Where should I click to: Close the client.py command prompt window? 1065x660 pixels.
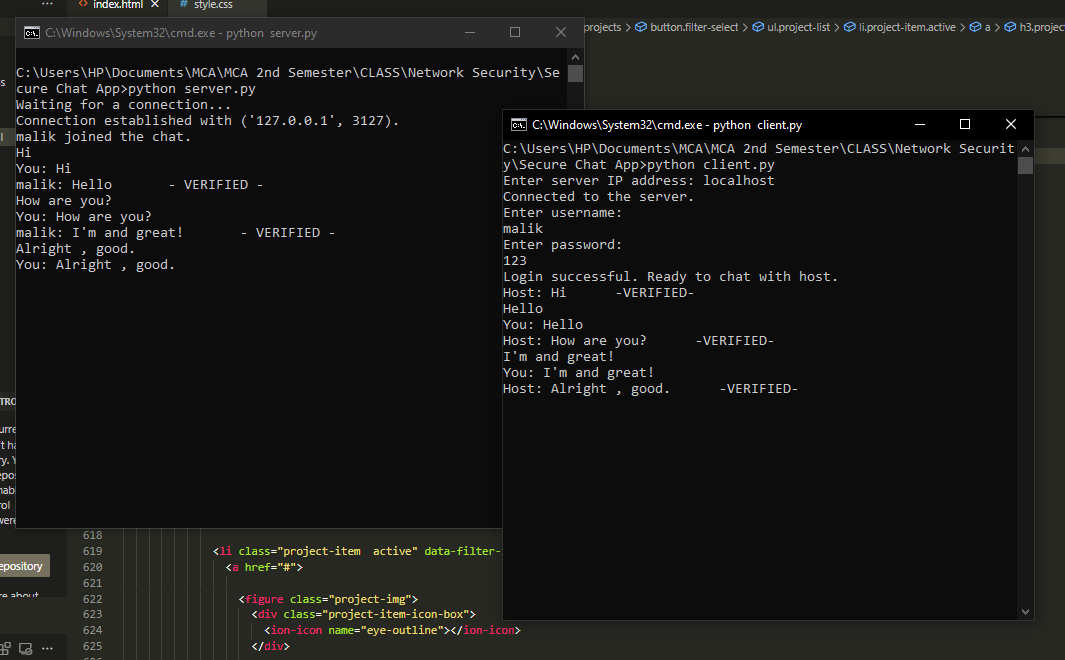tap(1011, 125)
